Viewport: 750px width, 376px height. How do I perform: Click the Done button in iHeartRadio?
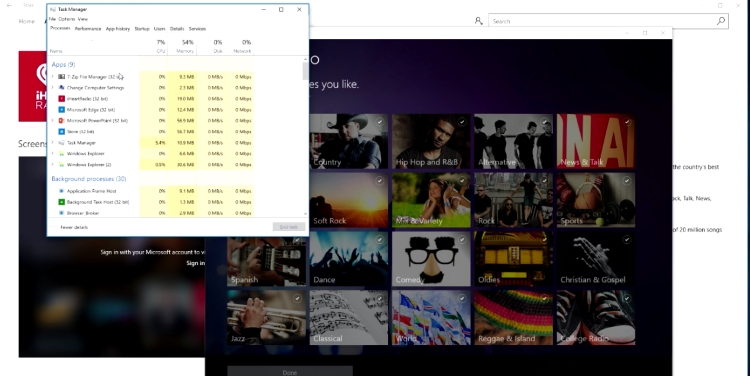[290, 372]
